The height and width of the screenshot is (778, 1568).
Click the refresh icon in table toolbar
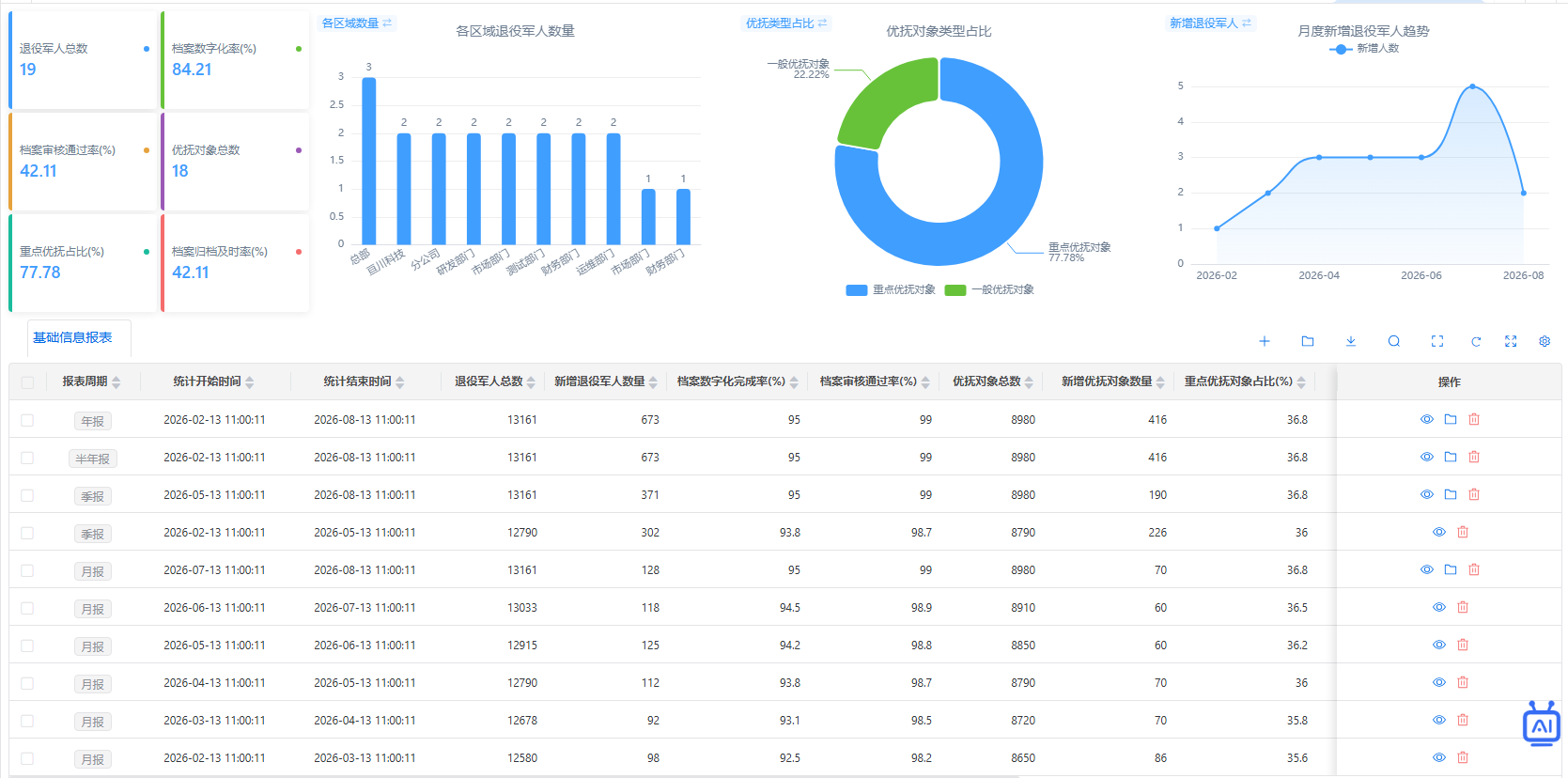tap(1476, 341)
